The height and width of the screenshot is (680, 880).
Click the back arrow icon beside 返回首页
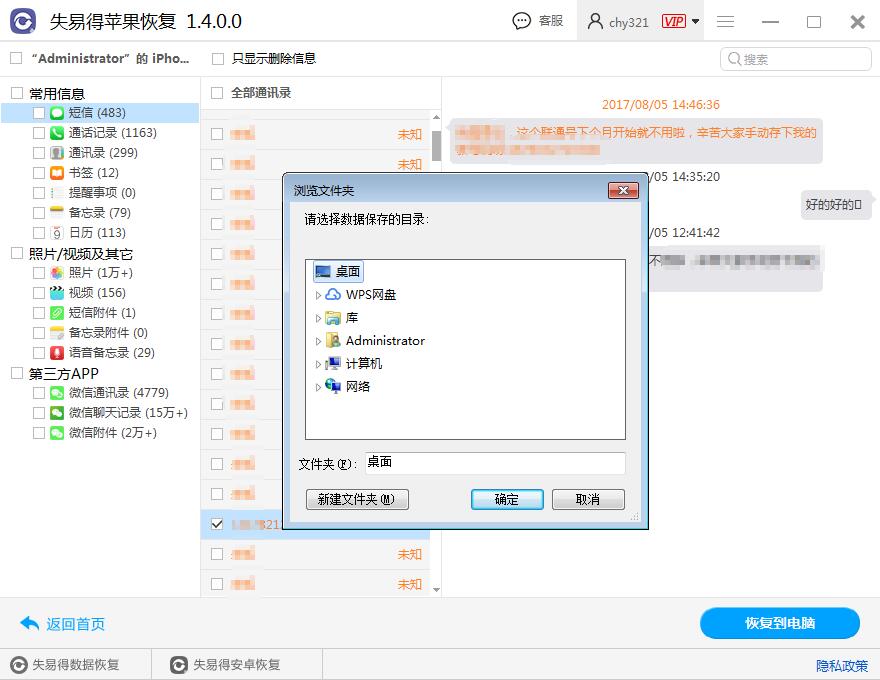(x=29, y=623)
